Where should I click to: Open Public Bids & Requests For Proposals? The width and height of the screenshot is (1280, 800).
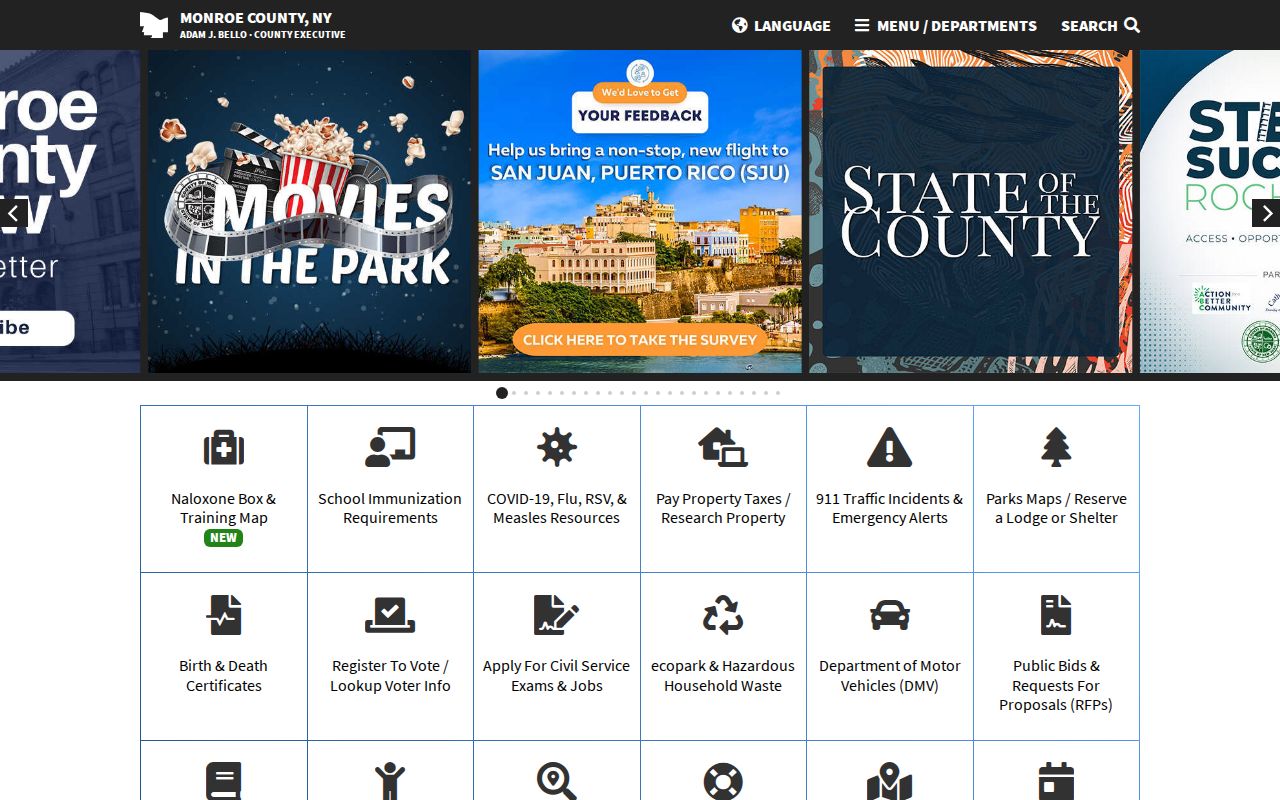tap(1056, 685)
